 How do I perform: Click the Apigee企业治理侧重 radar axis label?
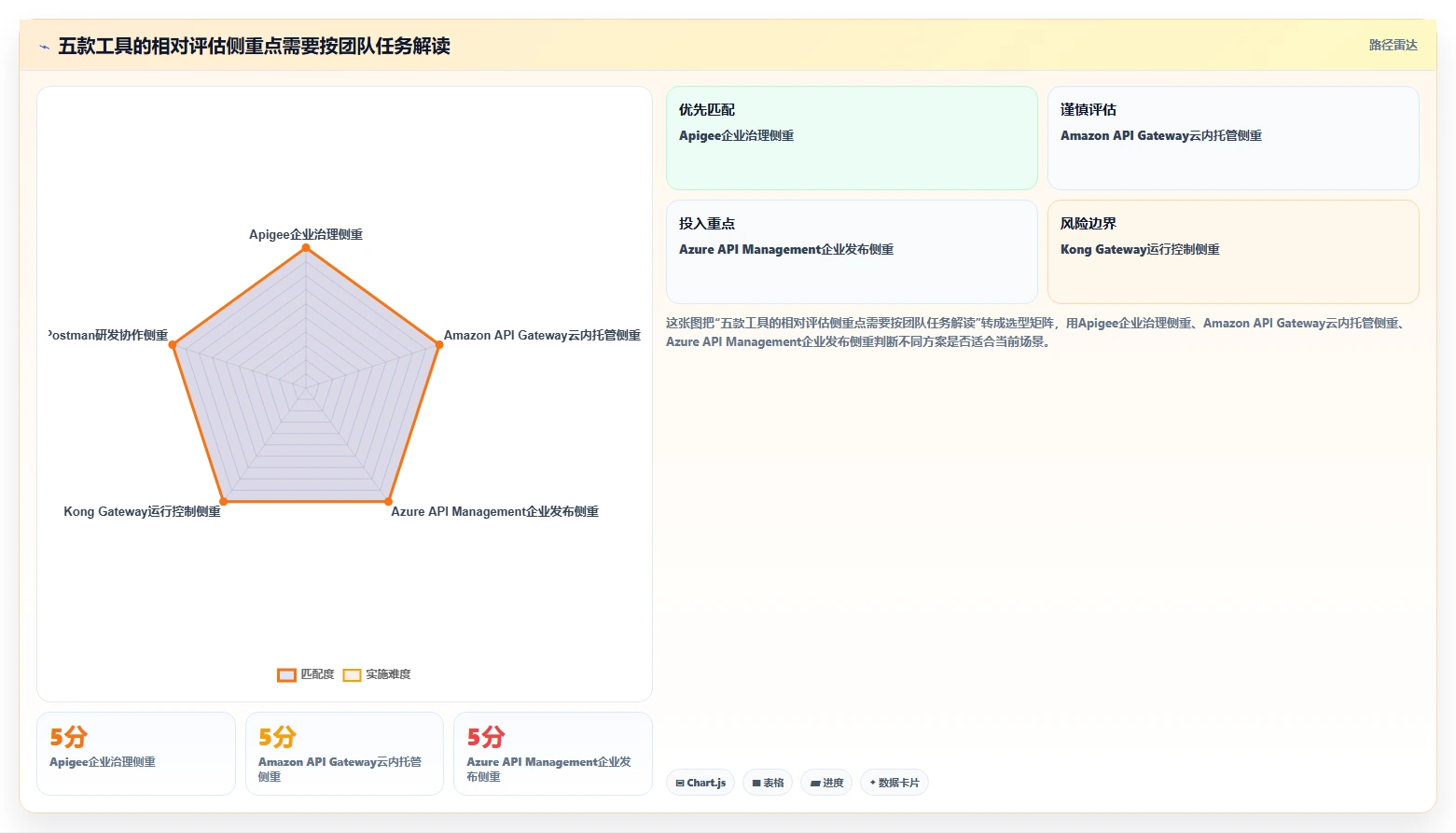click(x=306, y=234)
